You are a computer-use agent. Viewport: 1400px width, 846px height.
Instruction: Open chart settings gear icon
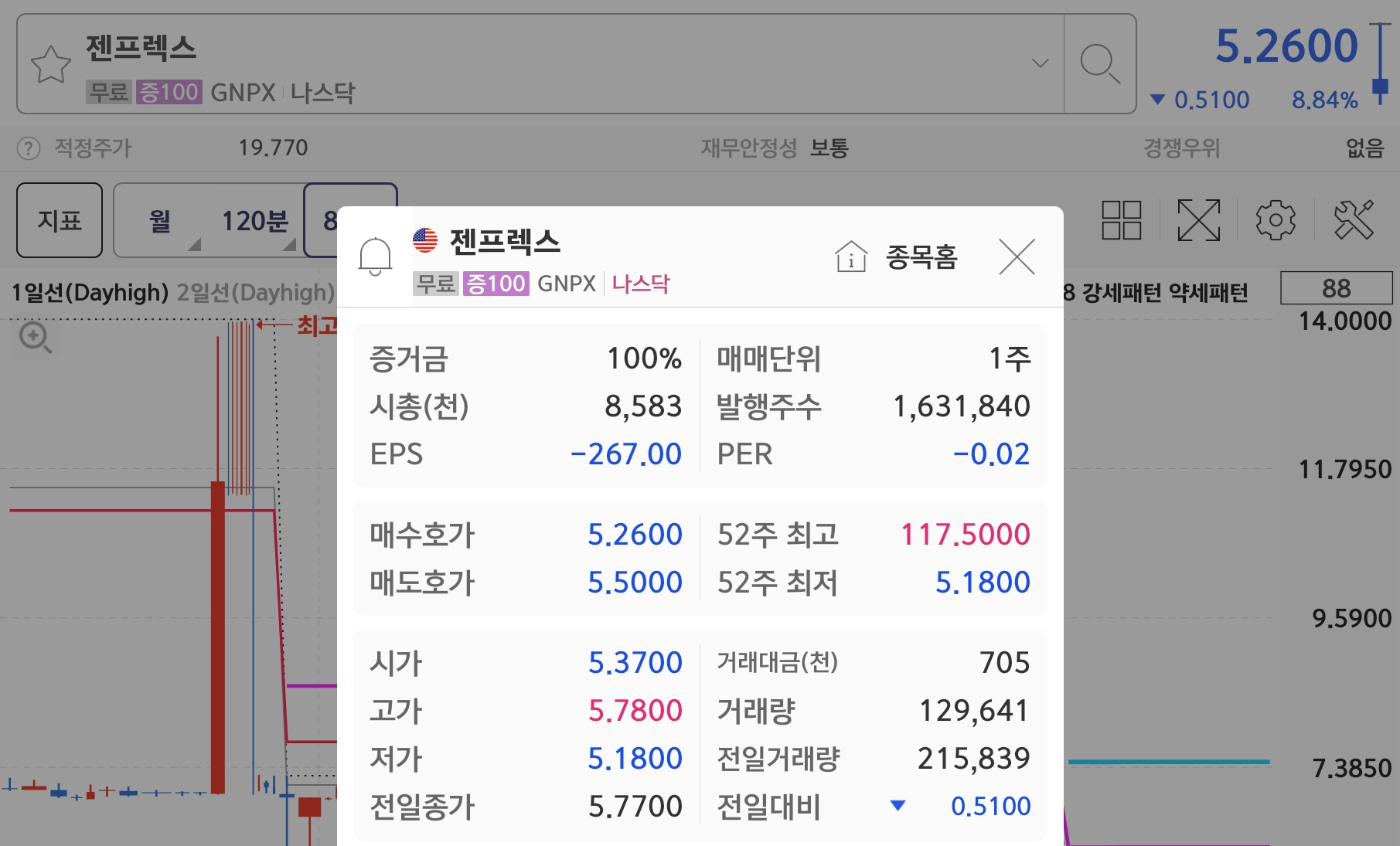coord(1276,220)
